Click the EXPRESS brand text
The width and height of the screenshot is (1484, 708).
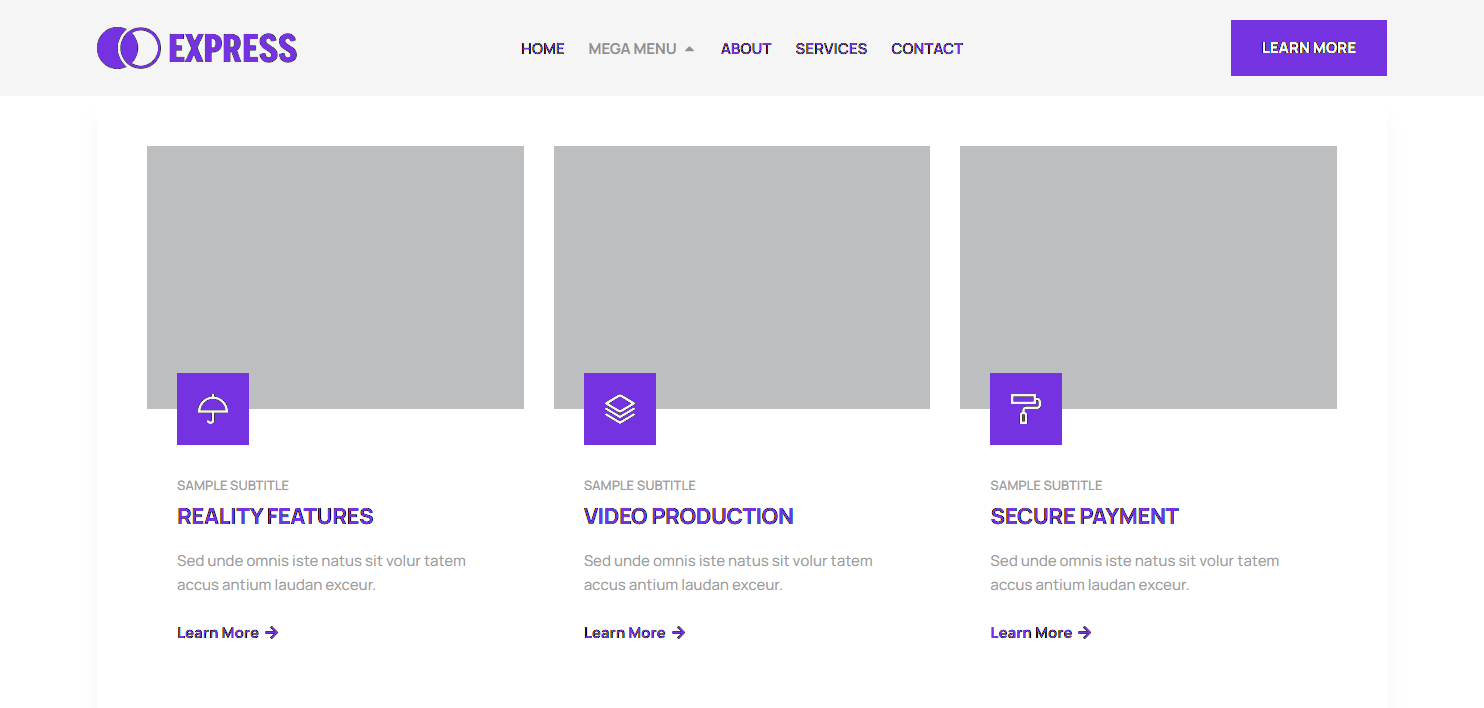tap(233, 48)
